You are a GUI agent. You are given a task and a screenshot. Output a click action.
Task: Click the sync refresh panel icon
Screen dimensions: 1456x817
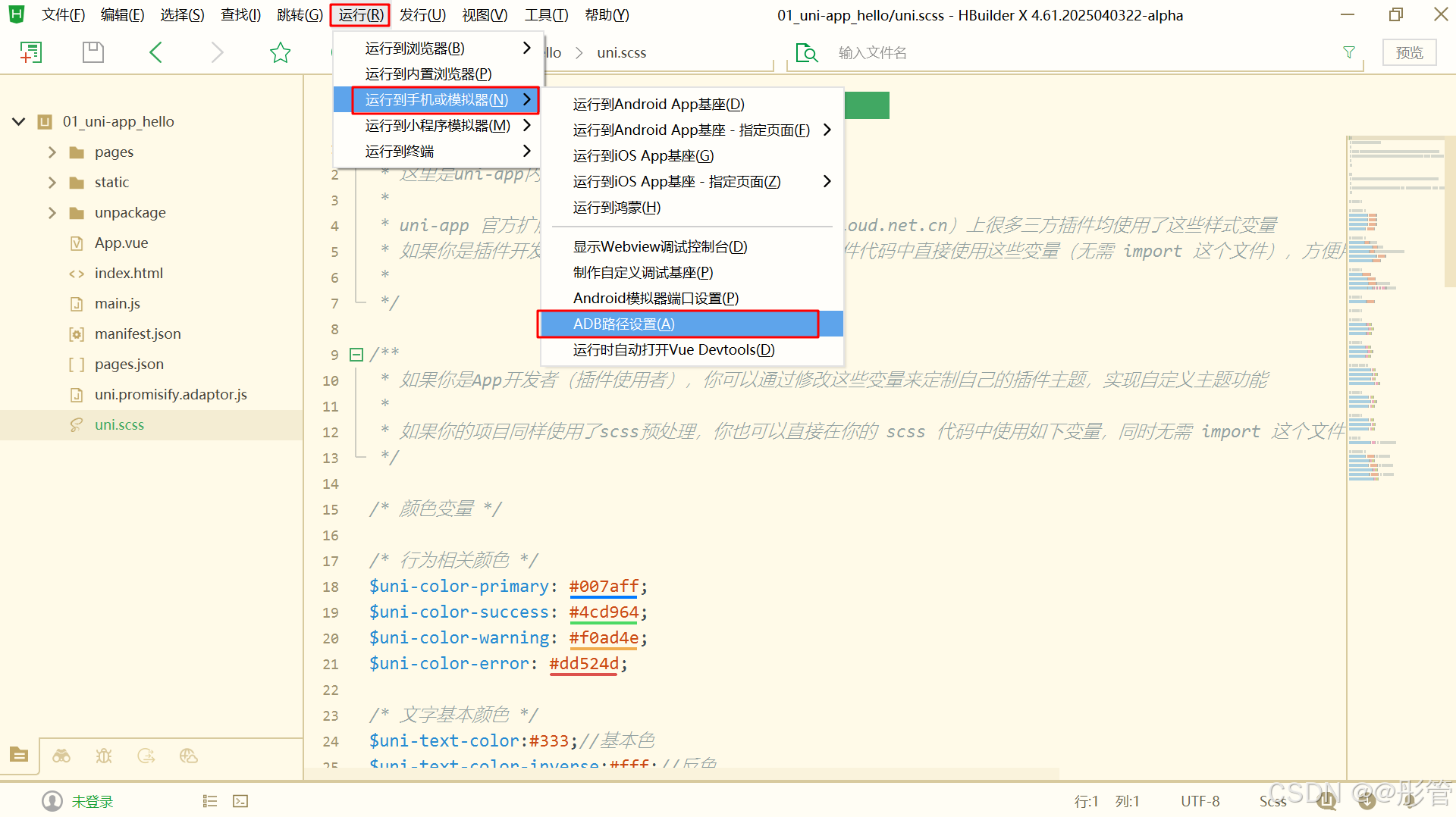pyautogui.click(x=146, y=756)
